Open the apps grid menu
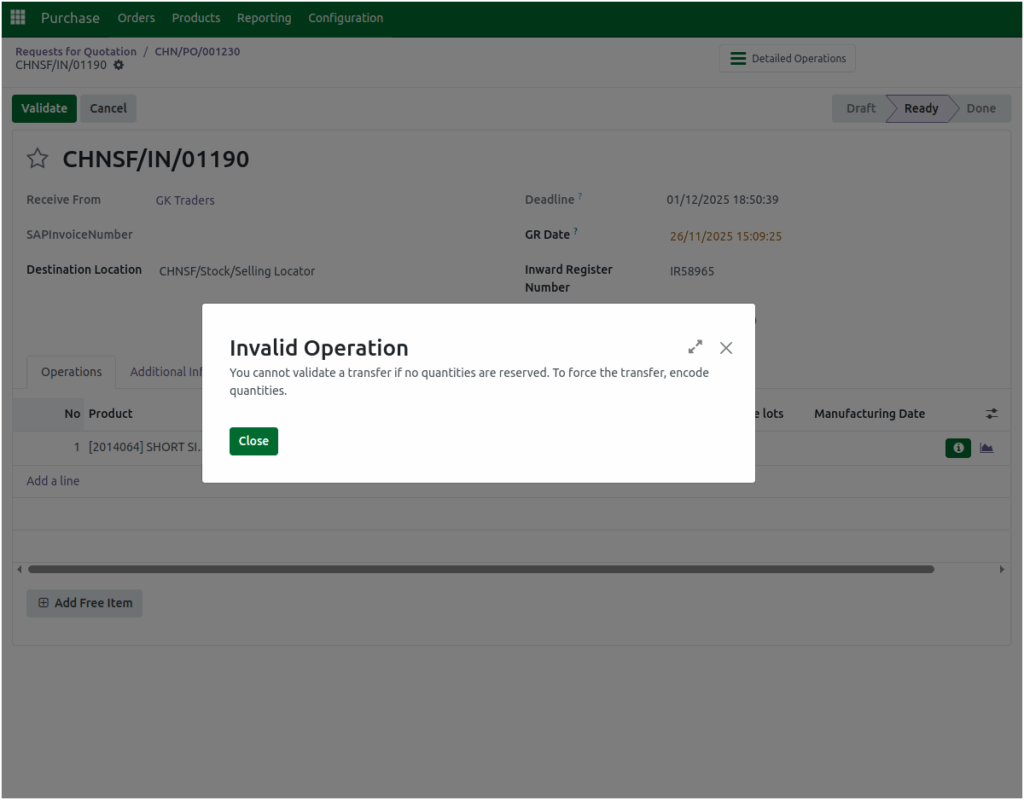The image size is (1024, 800). [17, 17]
